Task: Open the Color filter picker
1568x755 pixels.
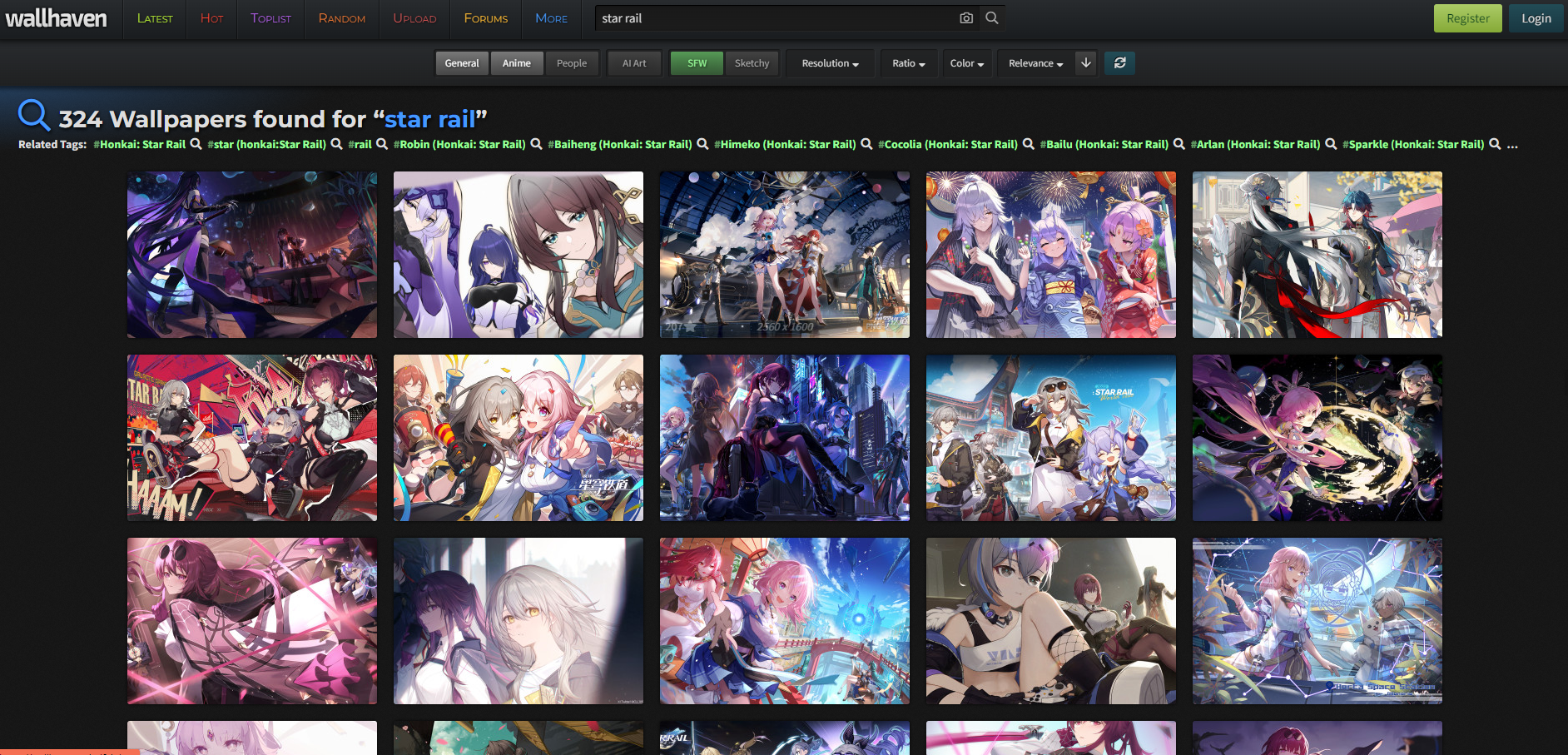Action: pos(966,63)
